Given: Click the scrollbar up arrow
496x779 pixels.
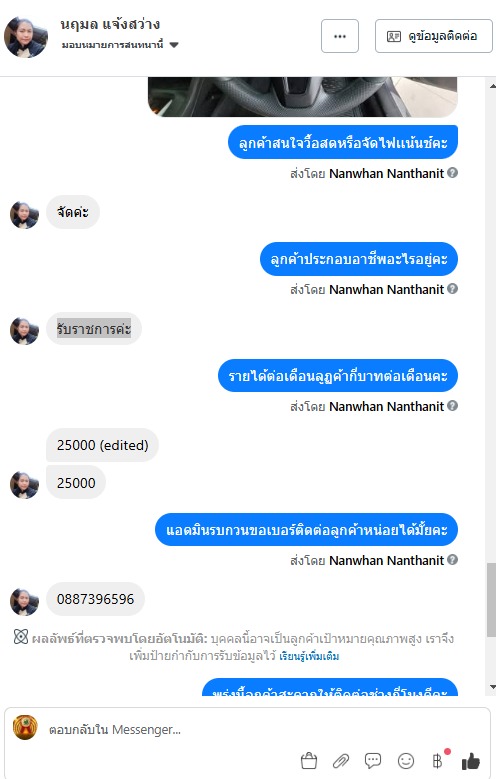Looking at the screenshot, I should coord(492,86).
